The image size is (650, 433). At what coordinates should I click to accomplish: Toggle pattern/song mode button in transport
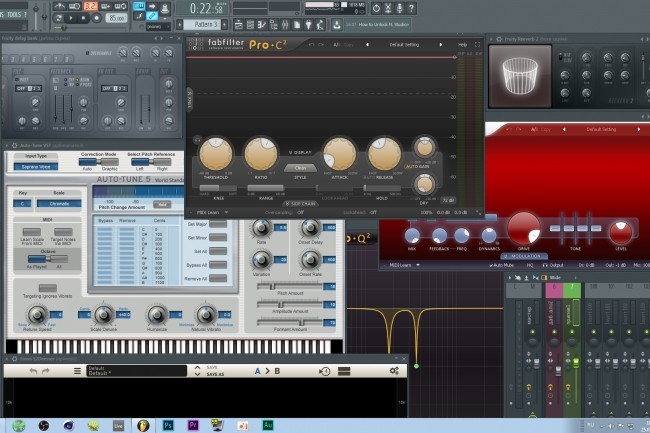[58, 18]
